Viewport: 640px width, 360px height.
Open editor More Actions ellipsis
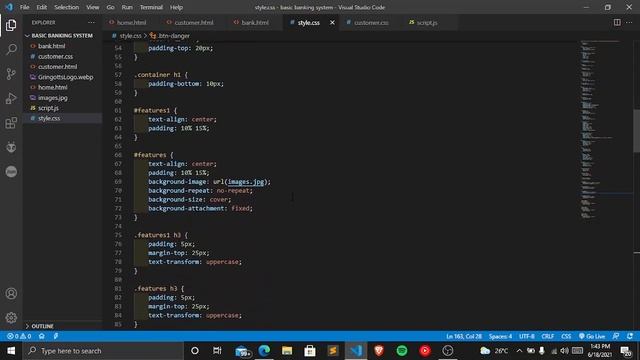(x=629, y=22)
